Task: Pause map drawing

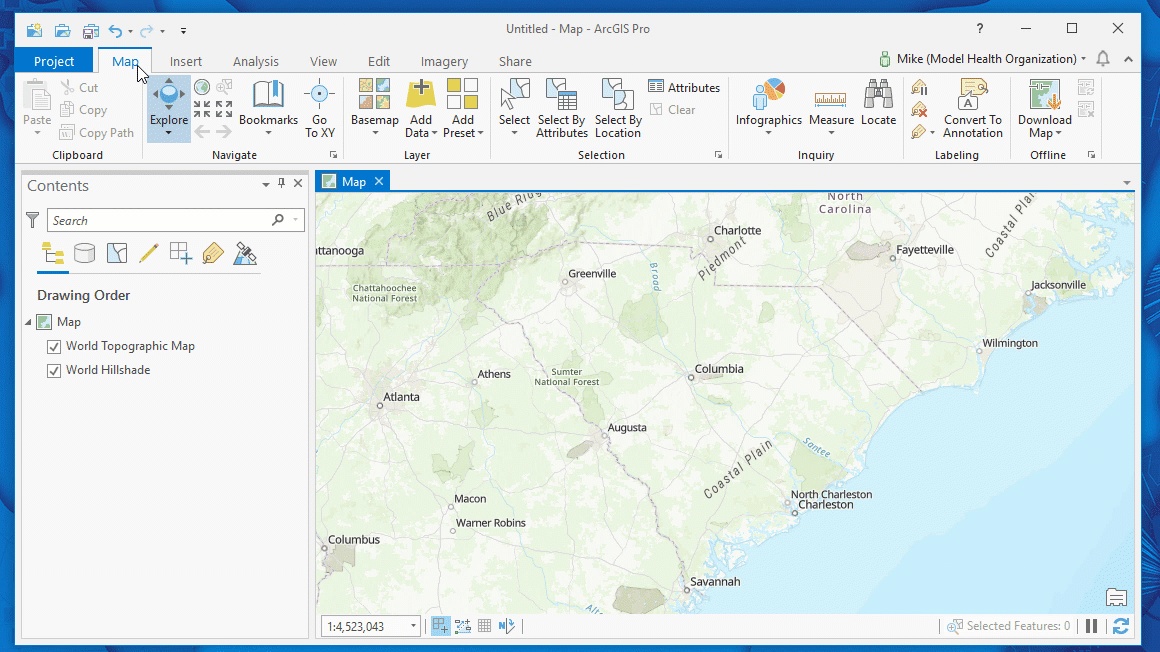Action: pos(1091,626)
